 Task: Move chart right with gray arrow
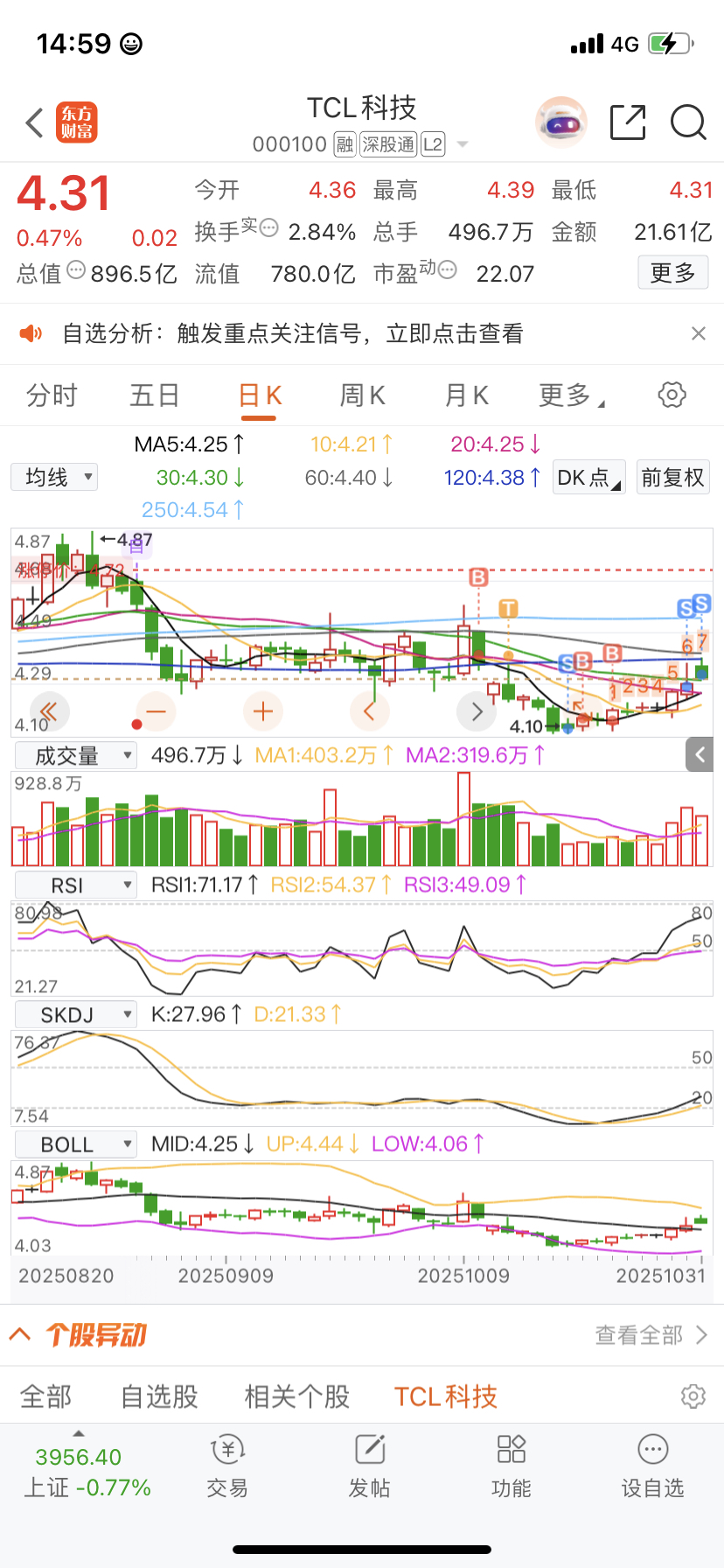[x=477, y=711]
